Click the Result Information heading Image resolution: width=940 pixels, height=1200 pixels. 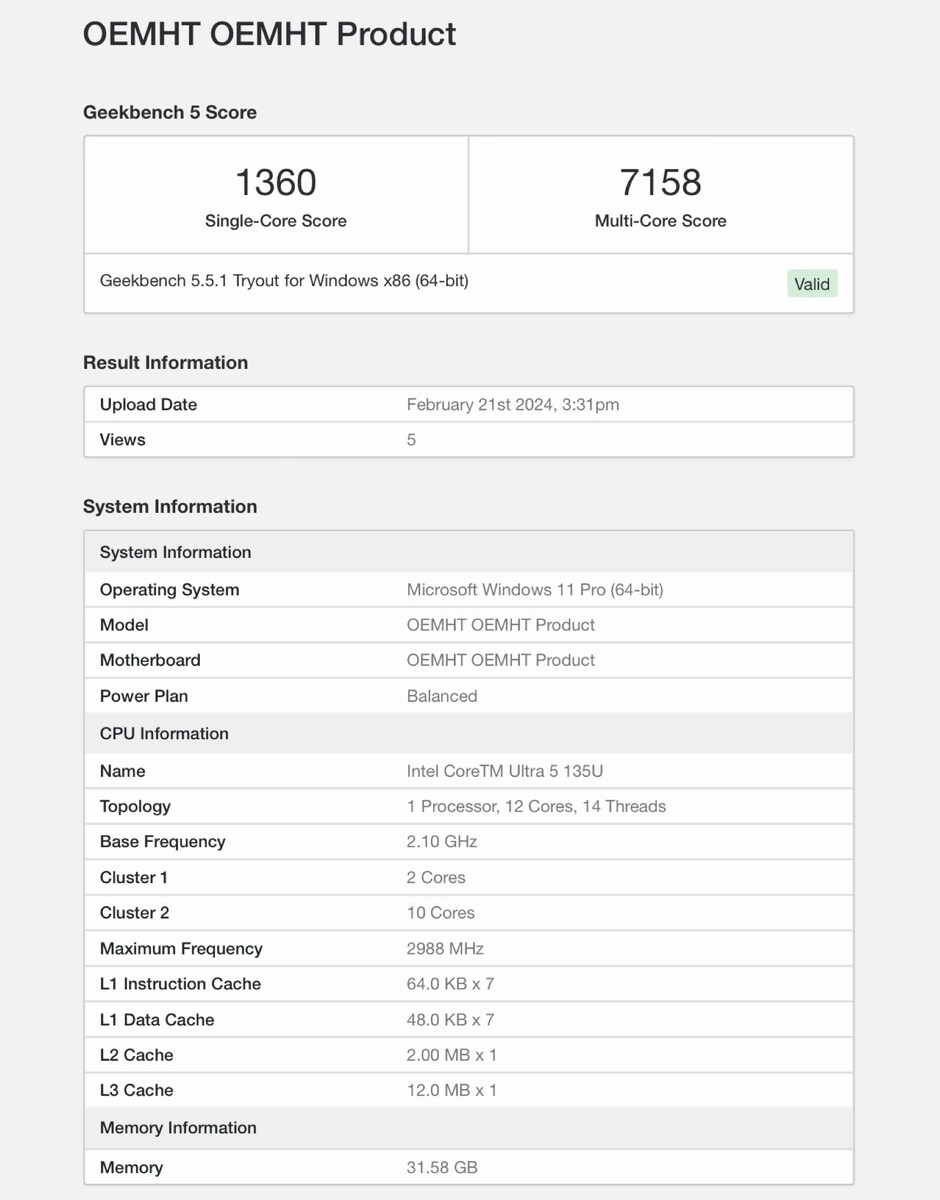(x=165, y=362)
